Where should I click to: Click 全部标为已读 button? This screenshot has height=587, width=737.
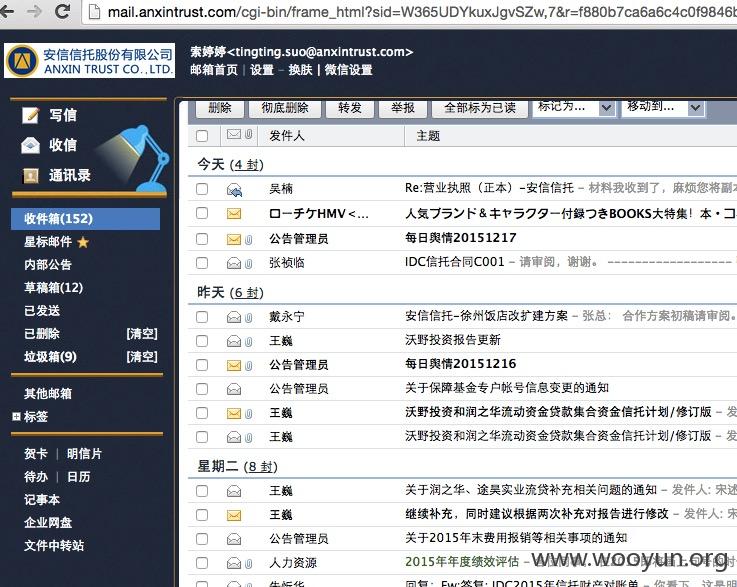tap(480, 108)
